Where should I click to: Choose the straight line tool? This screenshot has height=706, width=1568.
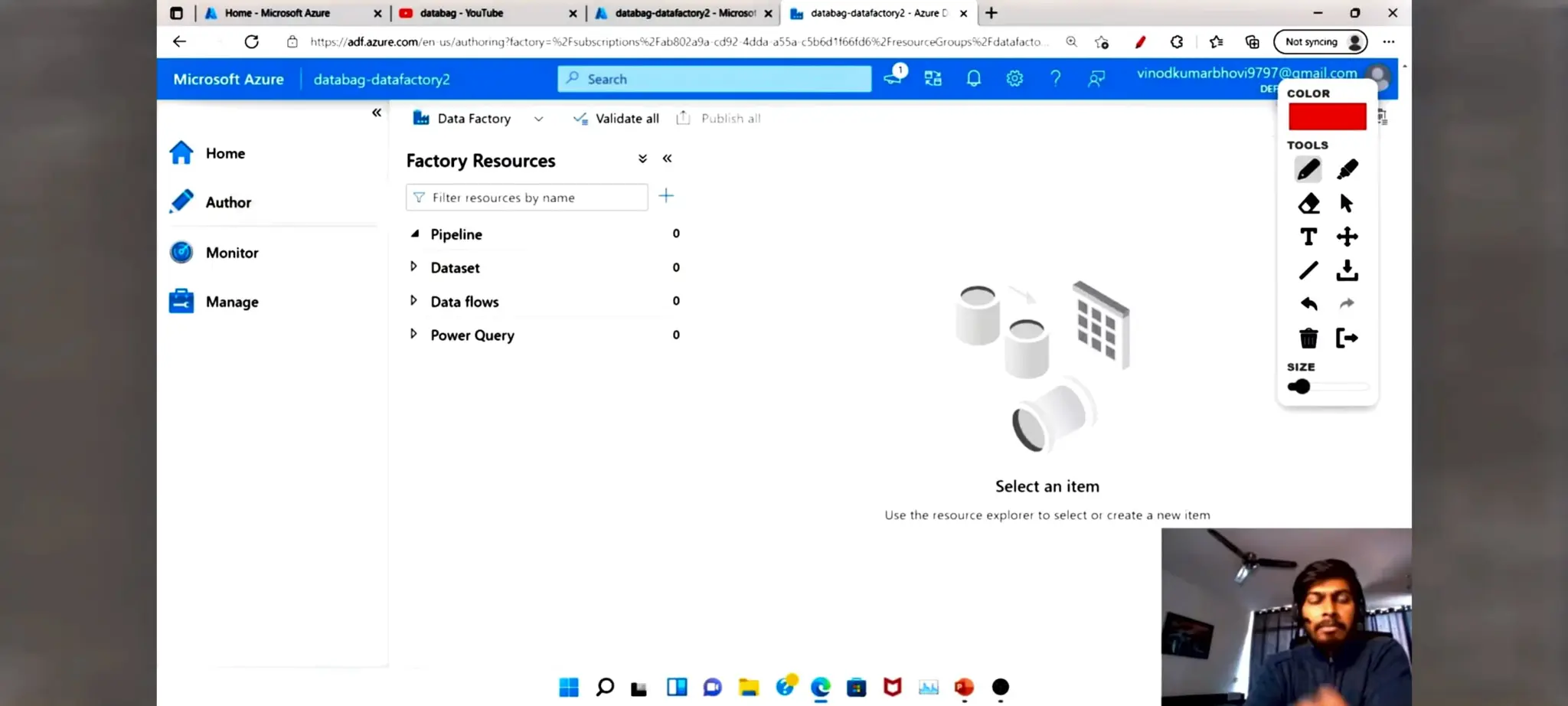click(x=1308, y=270)
